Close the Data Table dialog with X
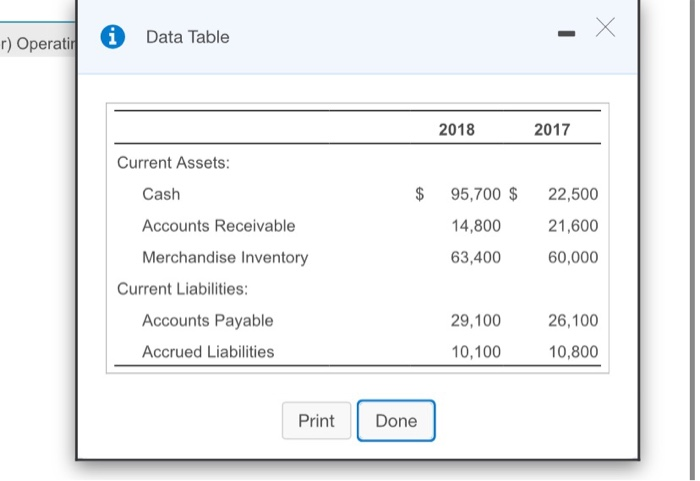This screenshot has height=481, width=700. click(x=605, y=27)
